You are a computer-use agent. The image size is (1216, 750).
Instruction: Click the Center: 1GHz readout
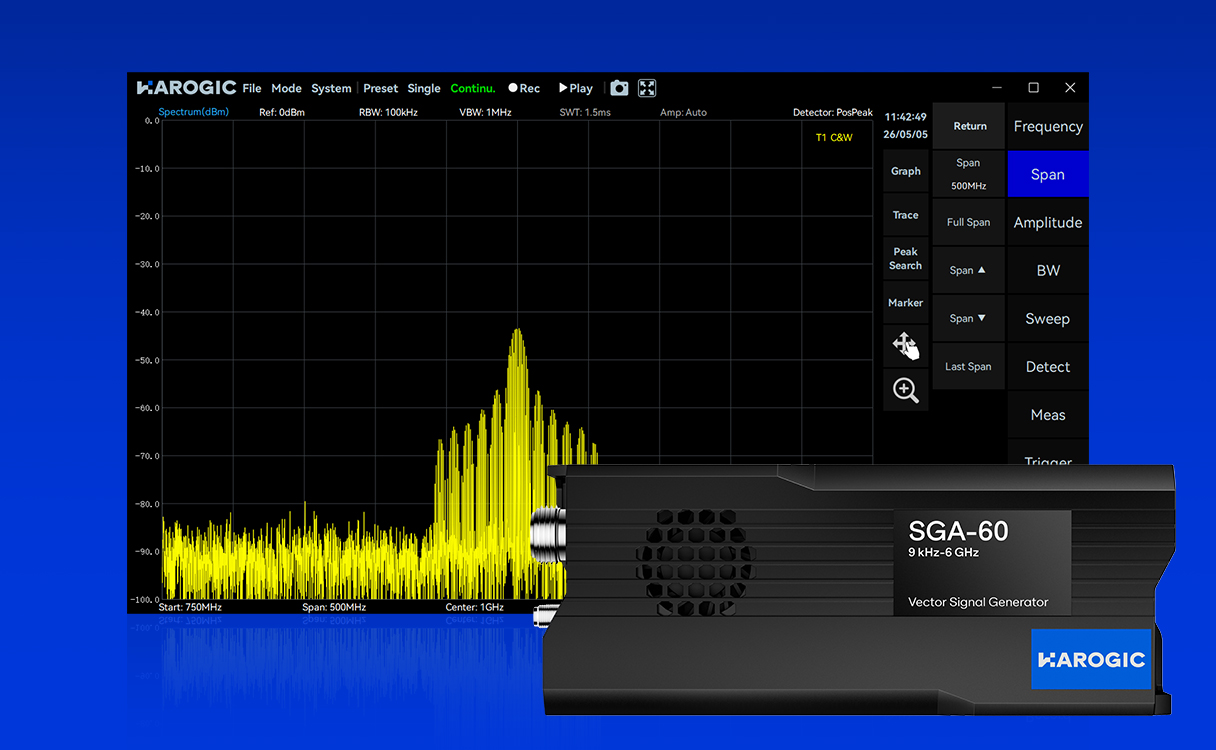[x=475, y=607]
